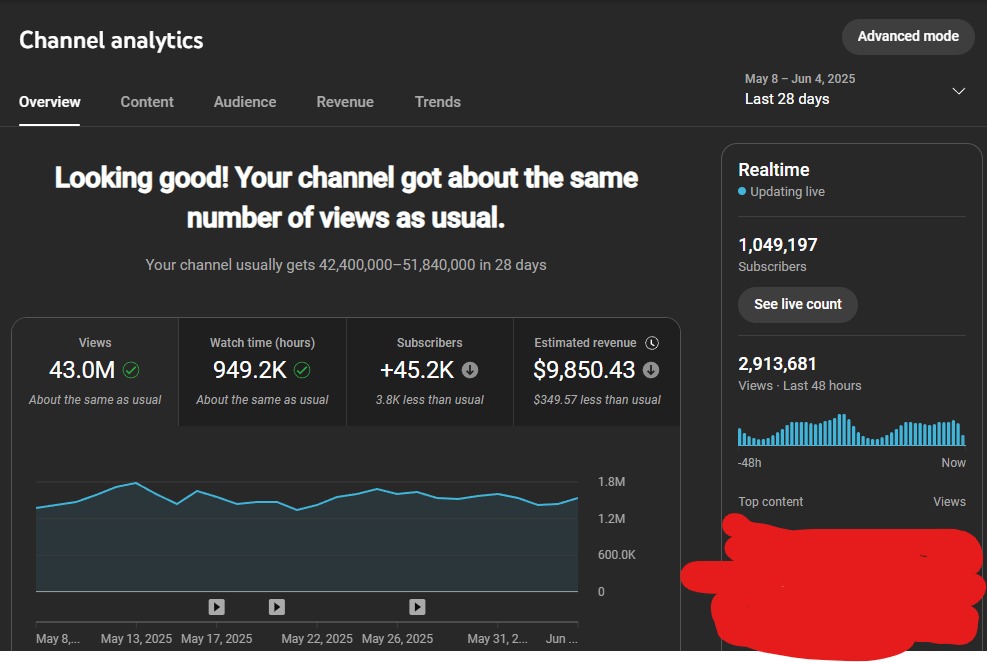Viewport: 988px width, 662px height.
Task: Click the realtime 48-hour views bar chart
Action: click(852, 430)
